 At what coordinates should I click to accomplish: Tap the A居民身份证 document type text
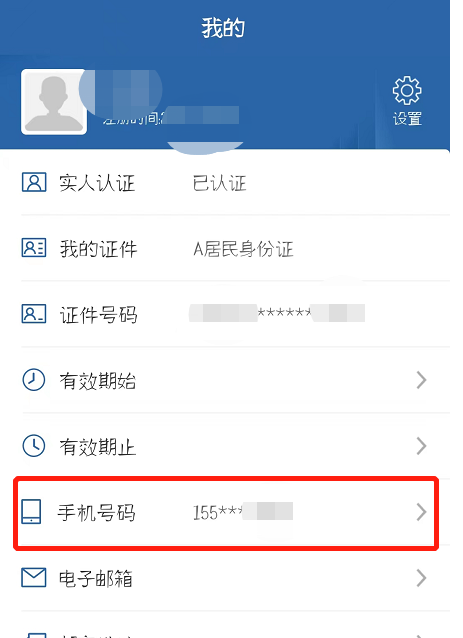243,249
